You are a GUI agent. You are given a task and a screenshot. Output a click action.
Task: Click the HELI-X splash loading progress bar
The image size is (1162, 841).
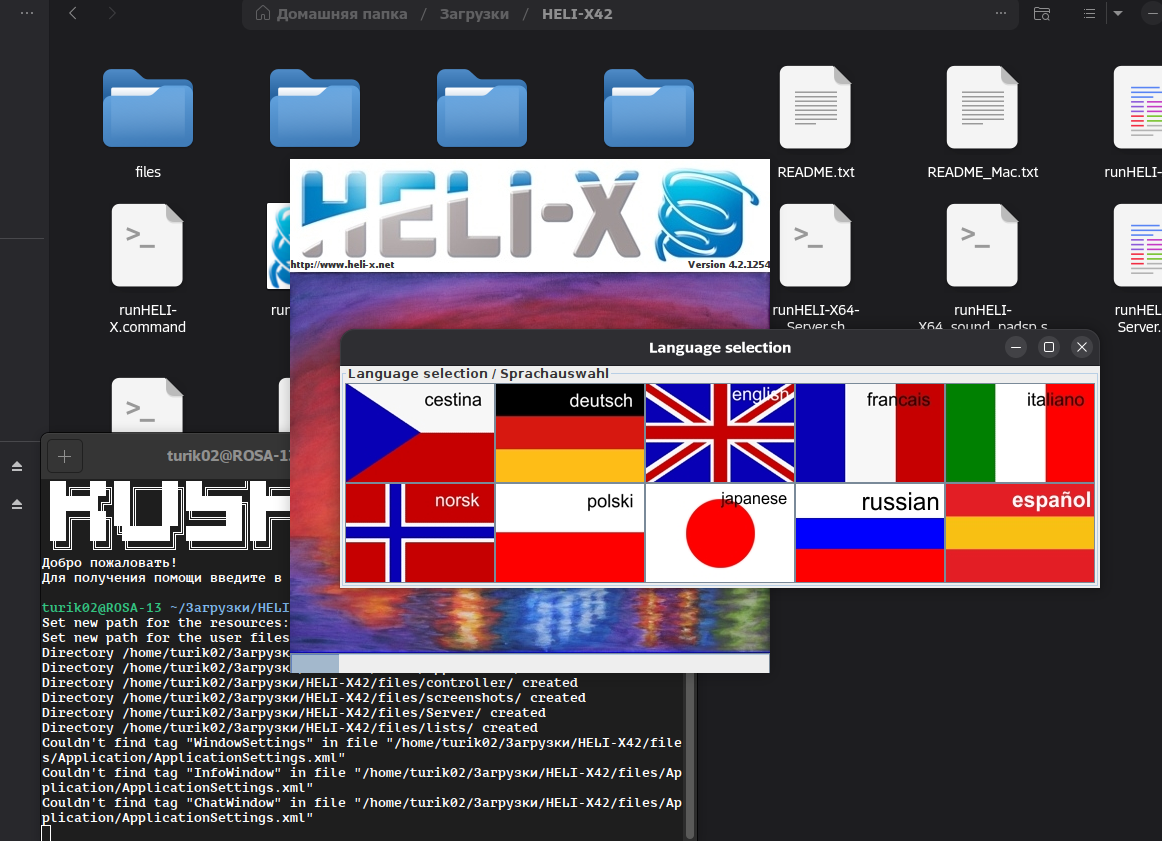coord(530,663)
